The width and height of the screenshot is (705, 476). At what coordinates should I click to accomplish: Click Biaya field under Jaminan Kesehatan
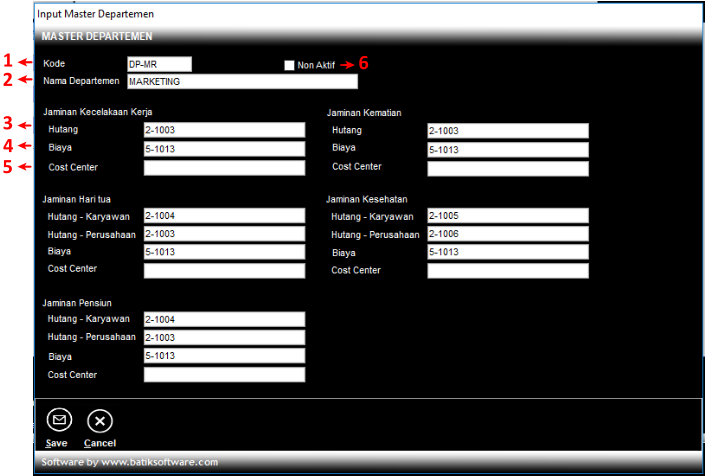[507, 252]
